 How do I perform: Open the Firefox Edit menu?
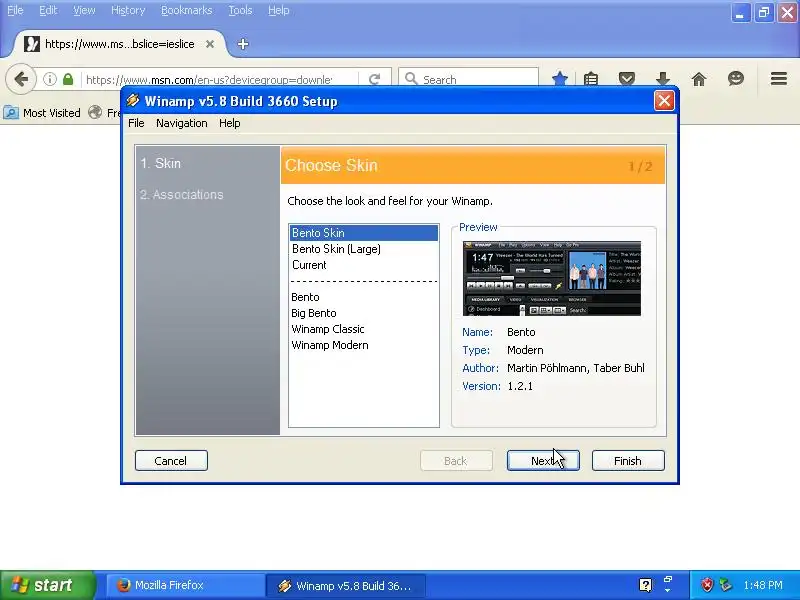click(x=48, y=10)
